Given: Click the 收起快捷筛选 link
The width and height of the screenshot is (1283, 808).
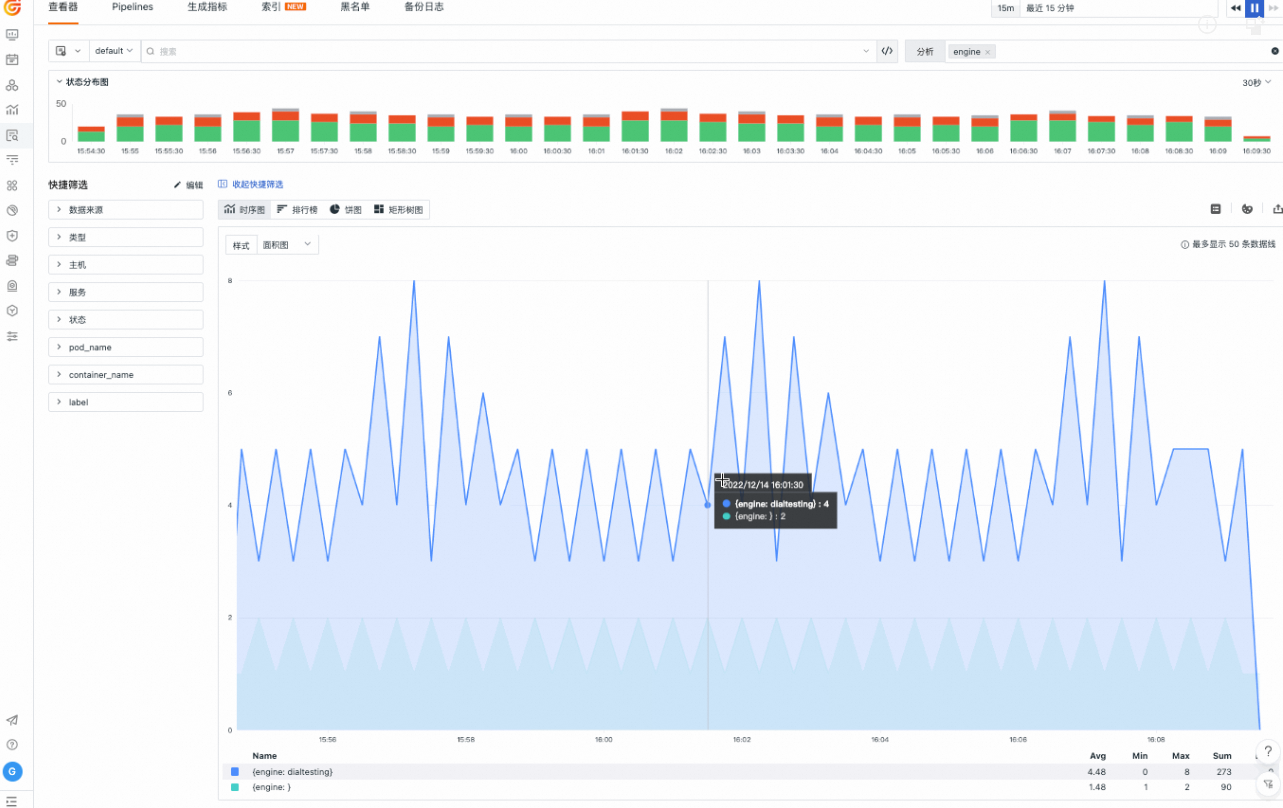Looking at the screenshot, I should (x=251, y=185).
